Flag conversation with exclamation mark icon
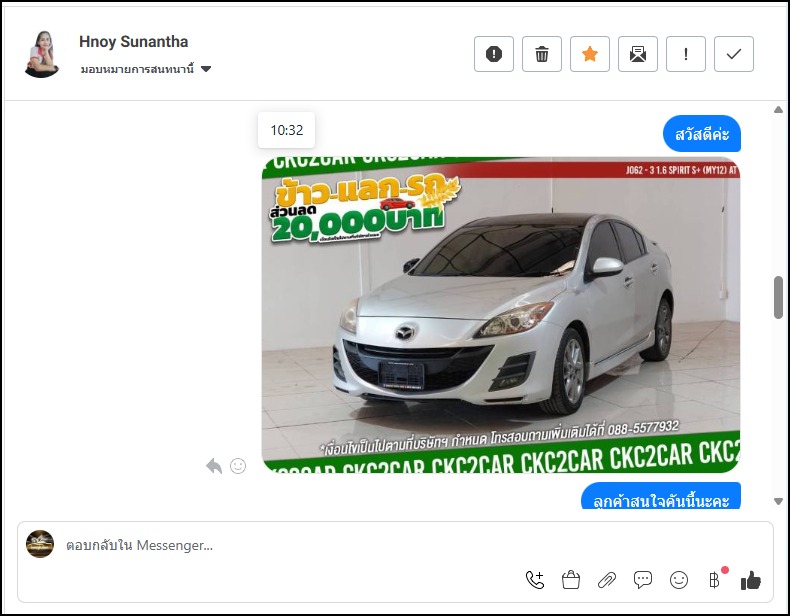This screenshot has height=616, width=790. coord(686,54)
